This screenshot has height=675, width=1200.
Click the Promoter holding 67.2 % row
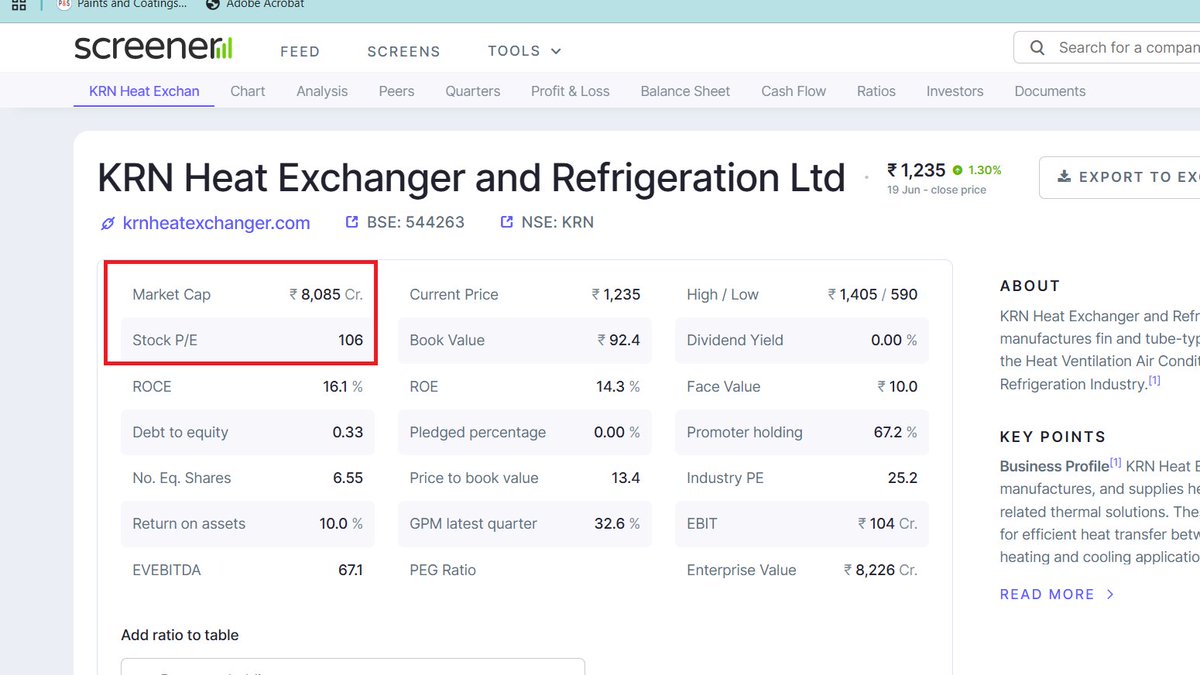802,432
